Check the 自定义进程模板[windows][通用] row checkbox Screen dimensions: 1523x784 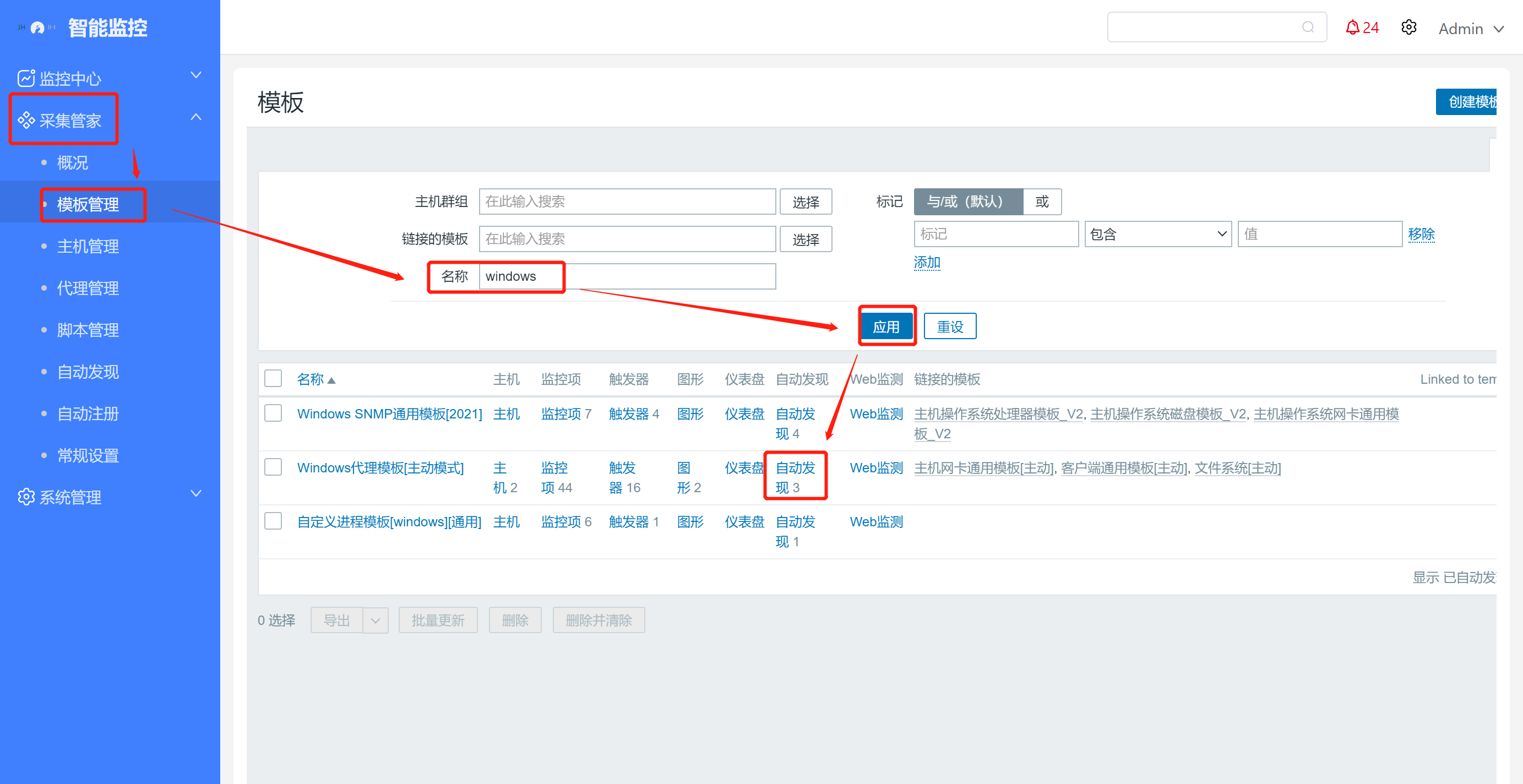click(x=273, y=521)
